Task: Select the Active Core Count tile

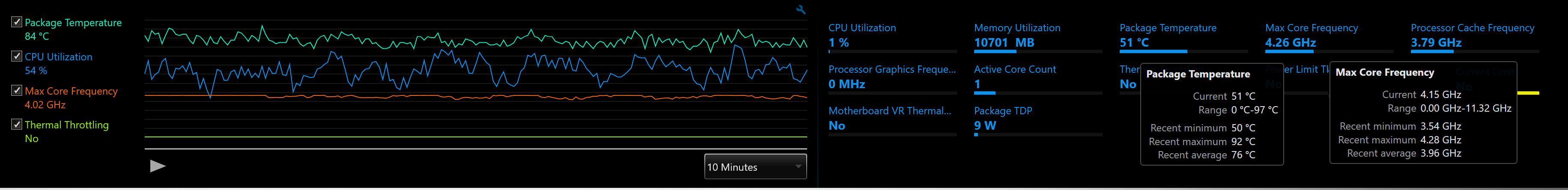Action: (x=1038, y=79)
